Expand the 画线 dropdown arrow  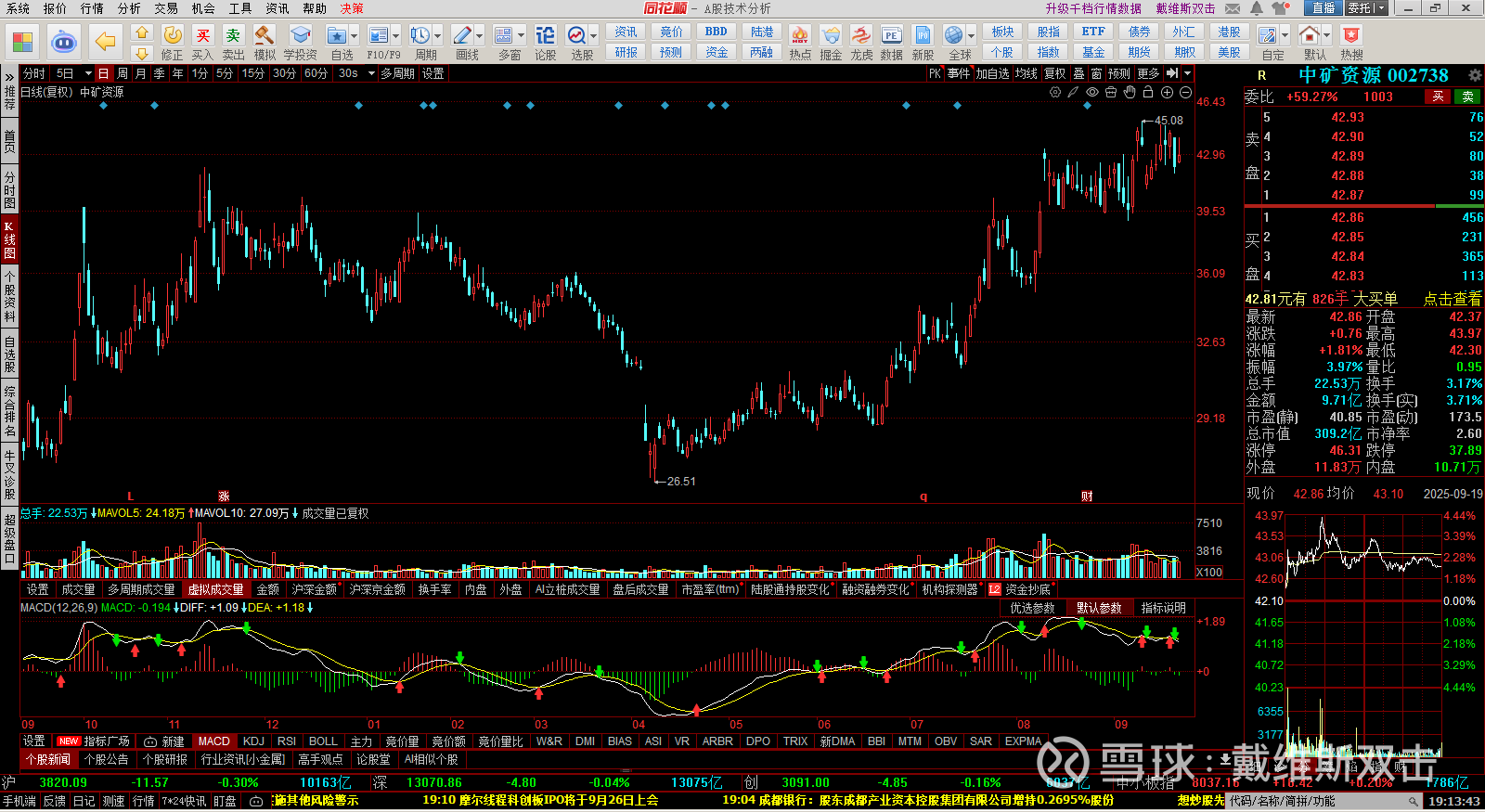479,36
